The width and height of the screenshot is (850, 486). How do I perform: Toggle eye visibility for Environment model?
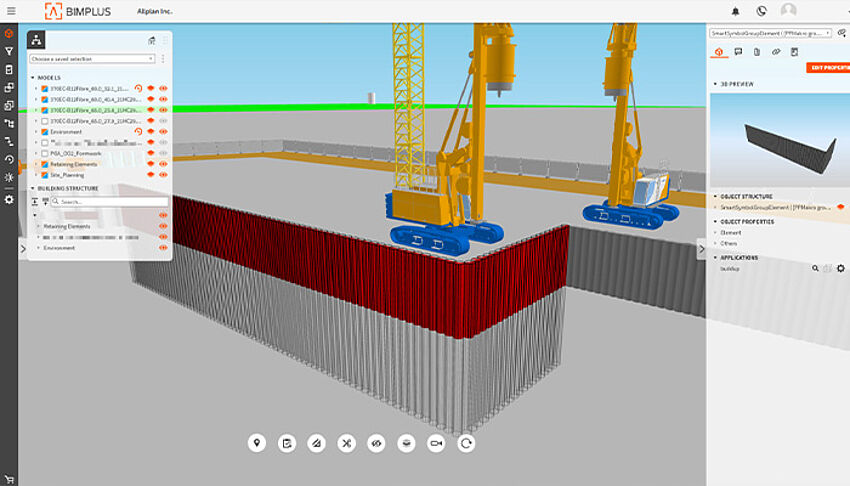(x=162, y=132)
